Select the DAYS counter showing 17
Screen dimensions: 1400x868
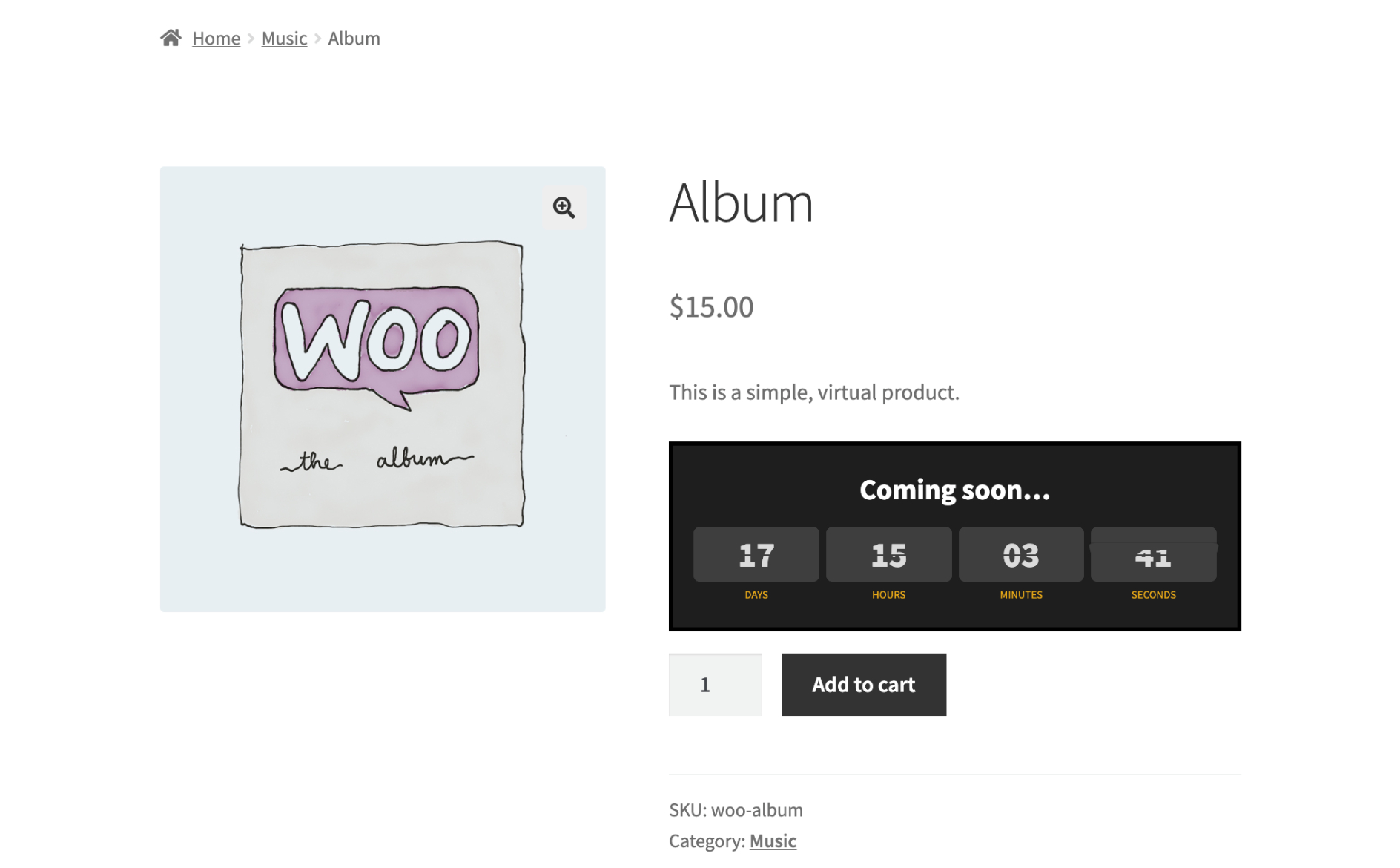pos(756,553)
